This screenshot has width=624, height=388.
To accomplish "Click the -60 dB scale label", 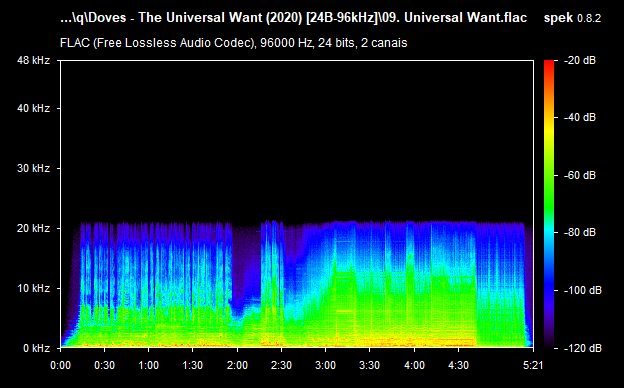I will [x=580, y=175].
